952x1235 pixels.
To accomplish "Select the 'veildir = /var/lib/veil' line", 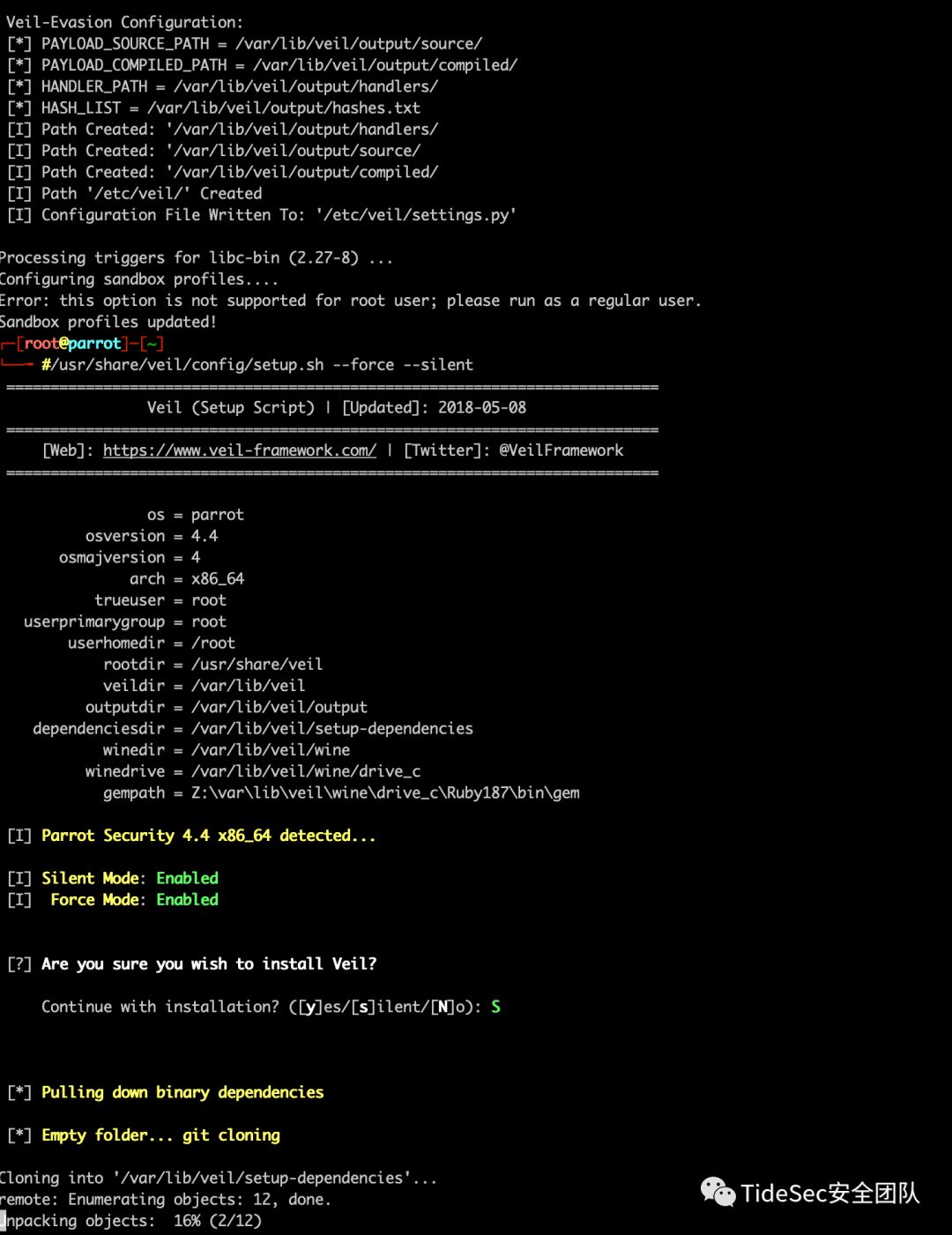I will point(204,686).
